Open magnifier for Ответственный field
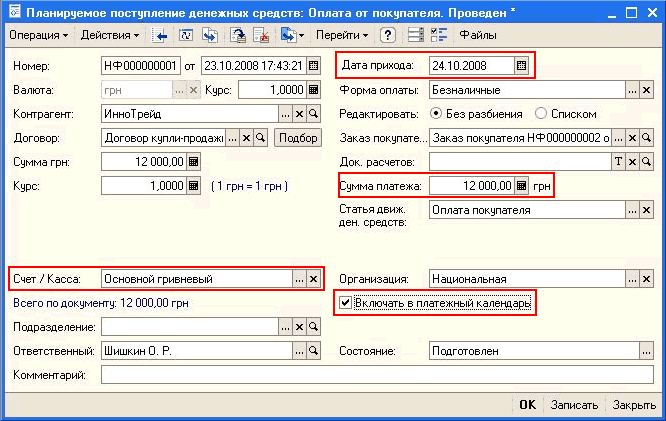This screenshot has height=421, width=666. point(313,351)
